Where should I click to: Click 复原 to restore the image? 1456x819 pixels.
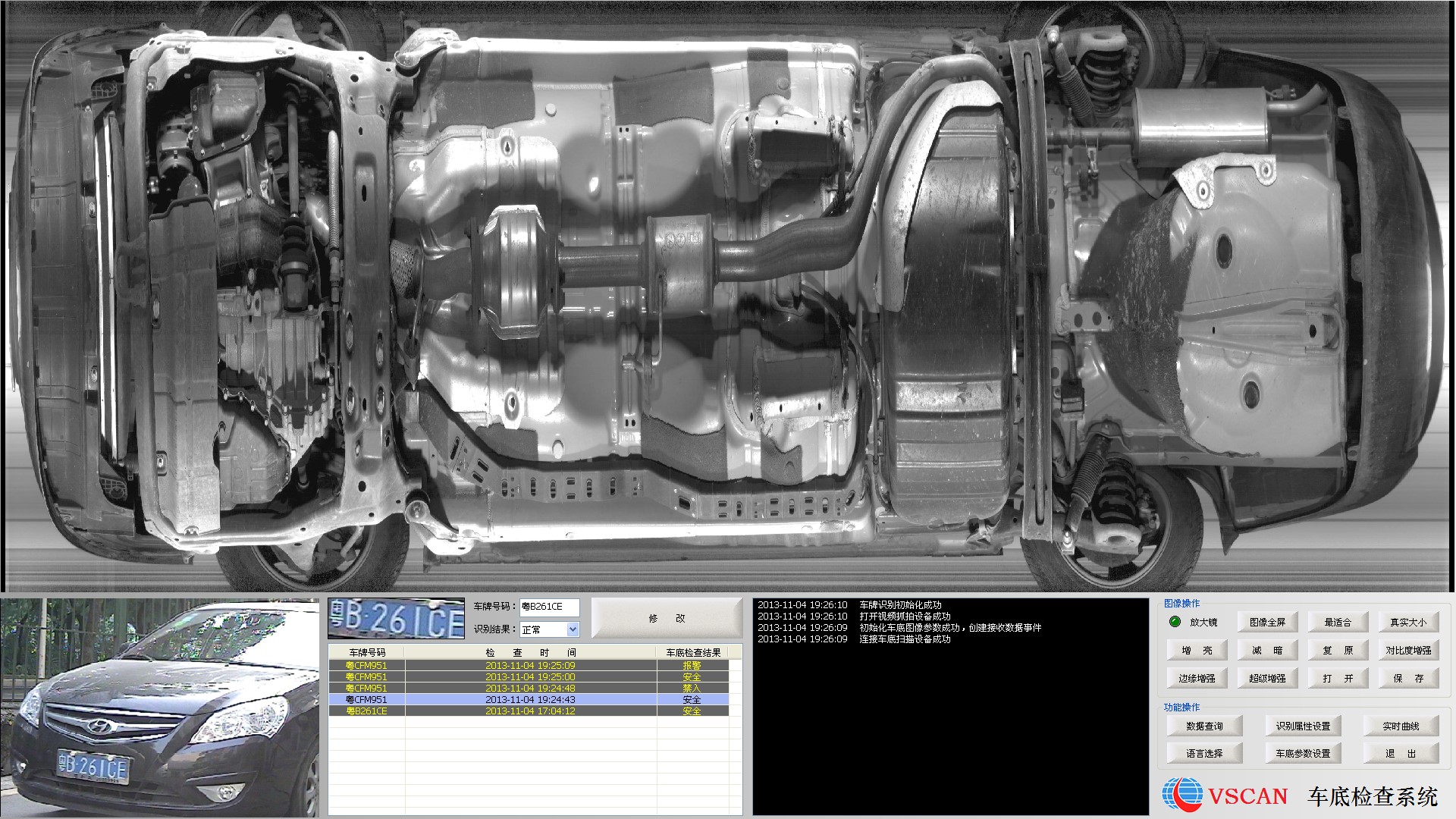pos(1338,650)
